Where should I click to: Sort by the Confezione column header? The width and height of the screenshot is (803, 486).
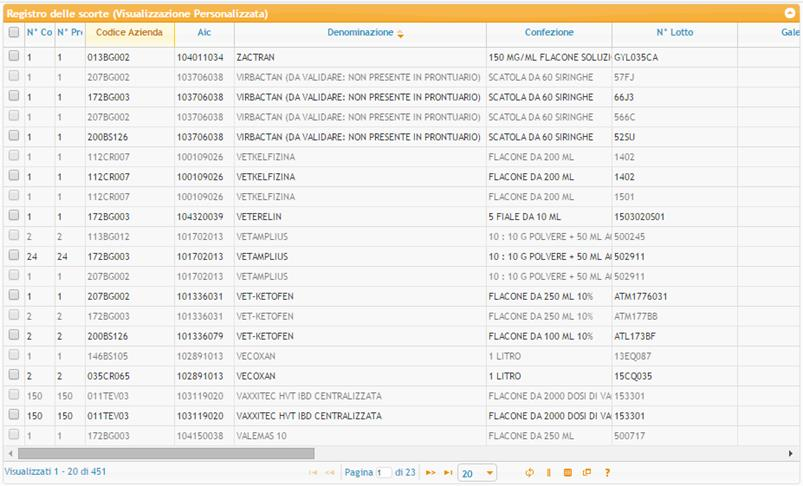pyautogui.click(x=549, y=32)
